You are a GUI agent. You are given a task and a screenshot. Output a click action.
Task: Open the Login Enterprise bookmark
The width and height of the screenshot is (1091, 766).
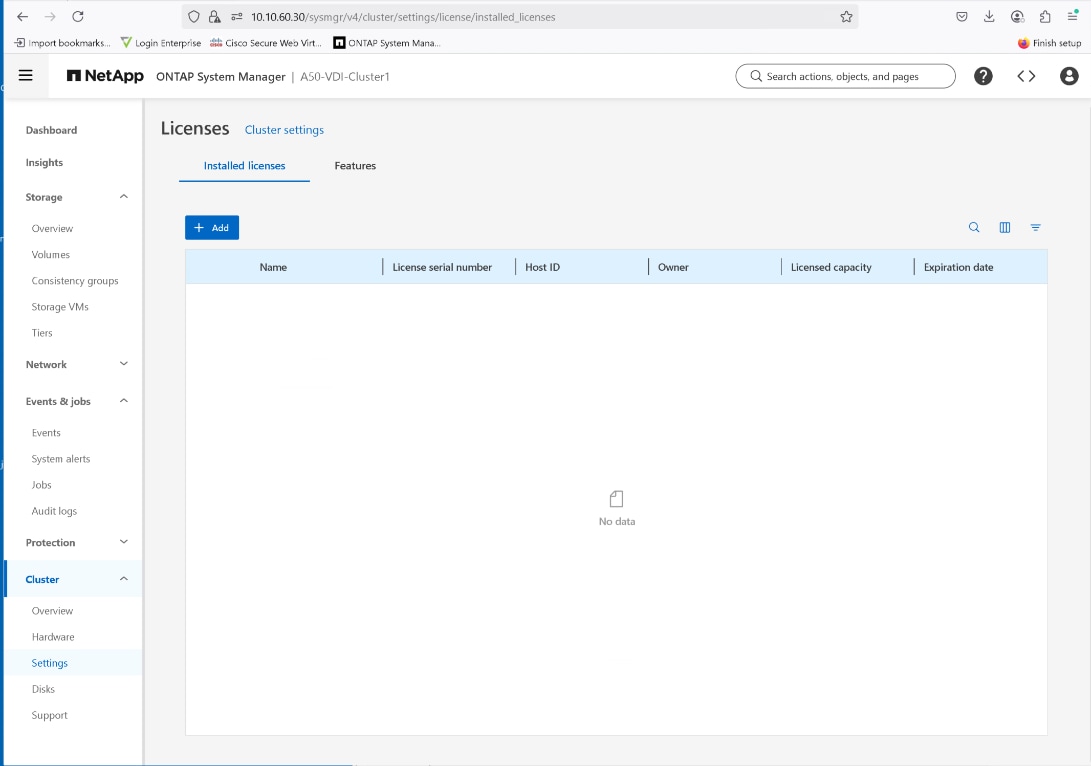pos(161,43)
